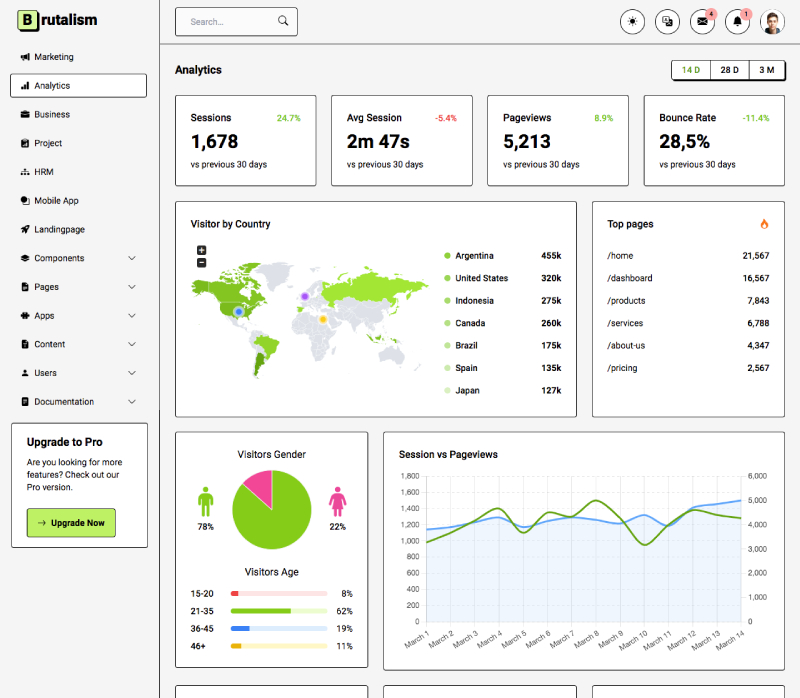Select the 3 M time range
This screenshot has width=800, height=698.
[767, 71]
